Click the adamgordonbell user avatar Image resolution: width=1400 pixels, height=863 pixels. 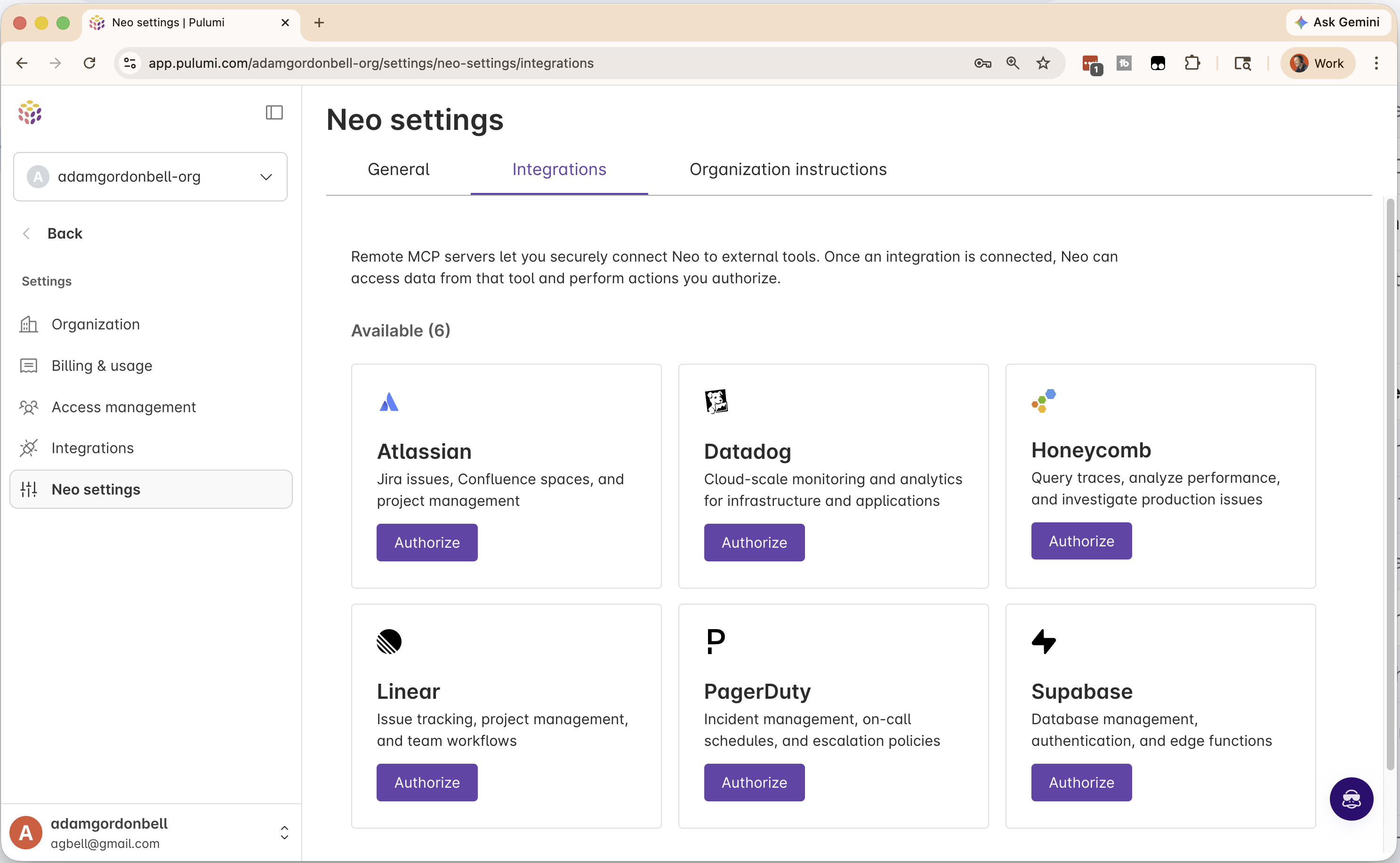click(26, 833)
